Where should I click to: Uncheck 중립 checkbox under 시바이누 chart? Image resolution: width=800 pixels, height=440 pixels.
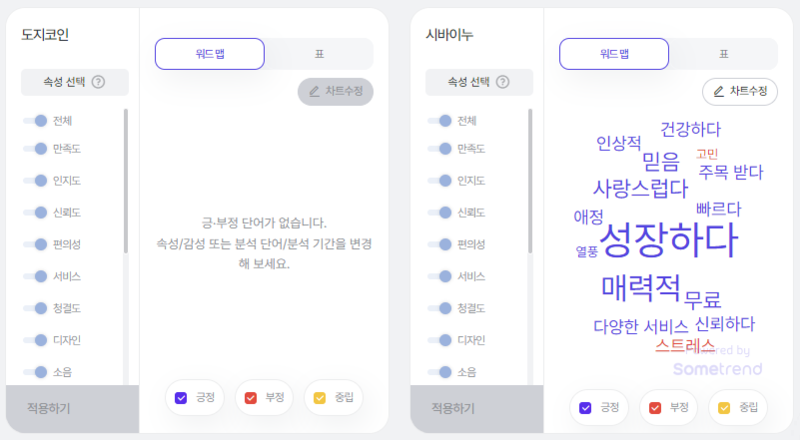[x=724, y=408]
